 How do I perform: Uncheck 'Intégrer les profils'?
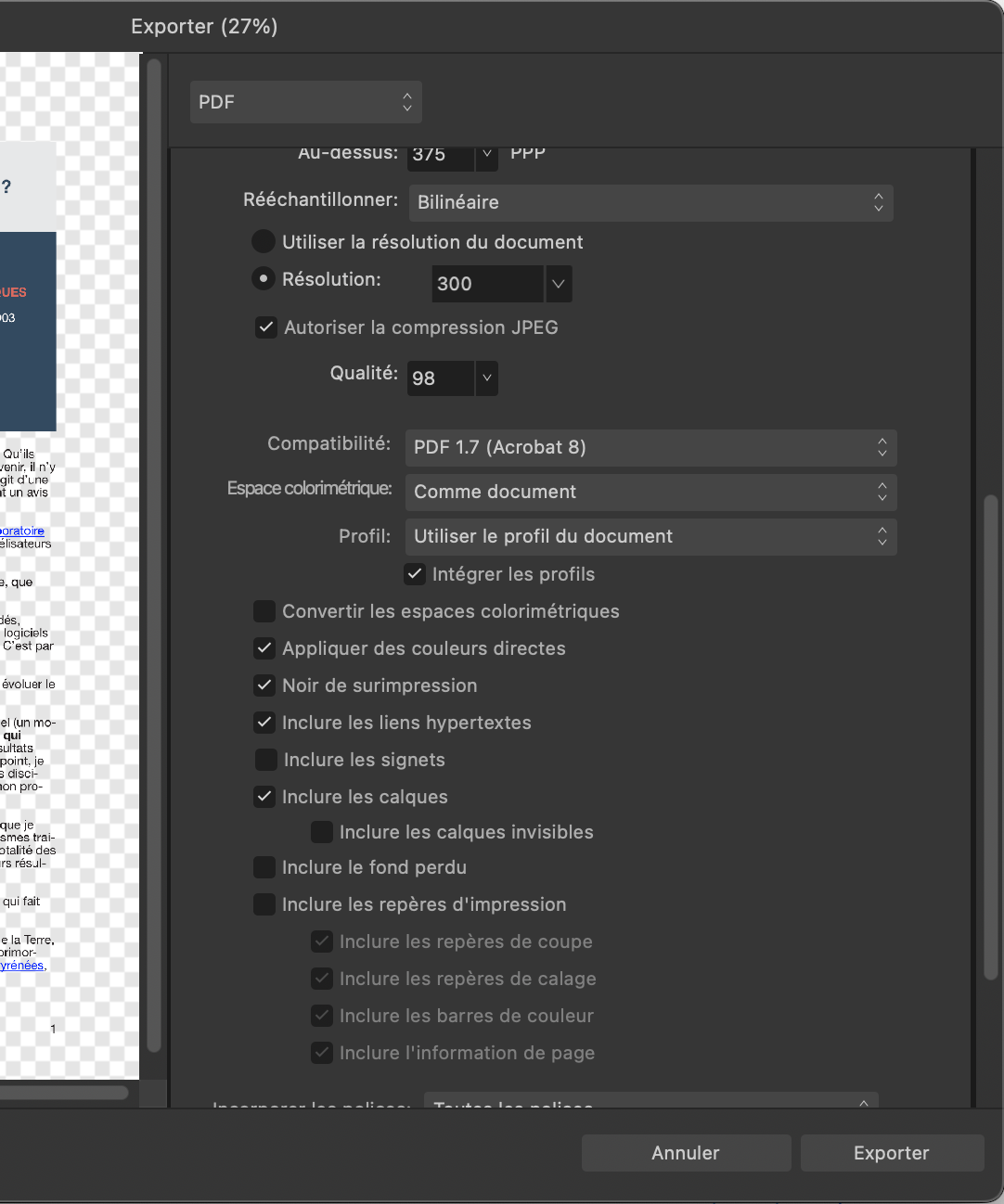pos(415,574)
